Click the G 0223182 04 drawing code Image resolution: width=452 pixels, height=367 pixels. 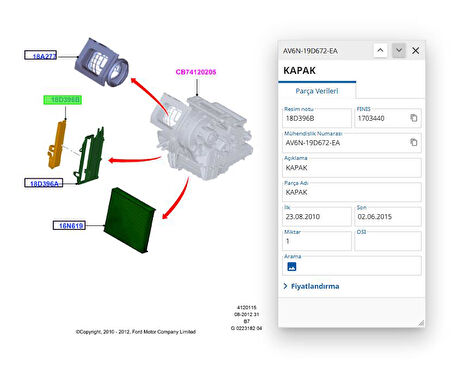coord(246,328)
